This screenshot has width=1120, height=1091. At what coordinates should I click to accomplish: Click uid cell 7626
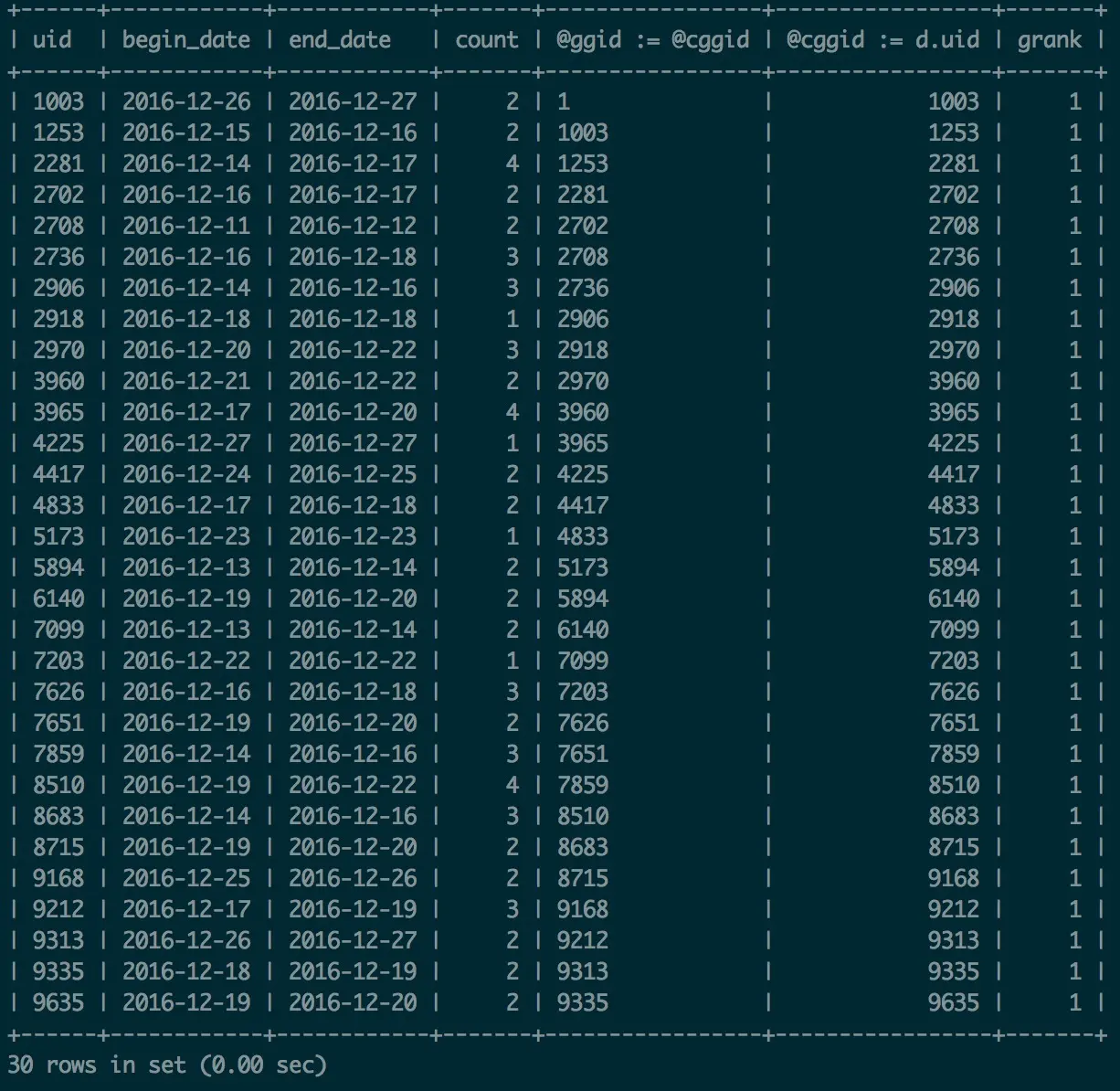point(58,692)
